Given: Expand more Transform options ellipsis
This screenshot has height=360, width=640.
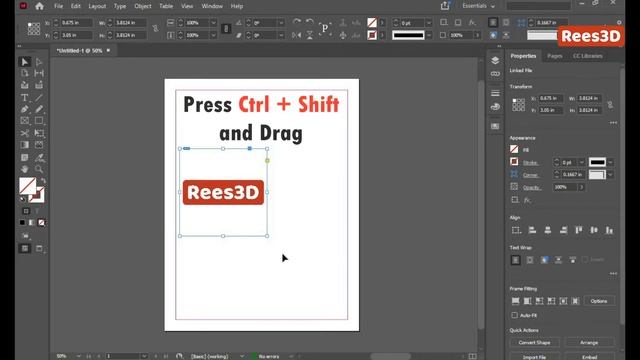Looking at the screenshot, I should pos(613,122).
